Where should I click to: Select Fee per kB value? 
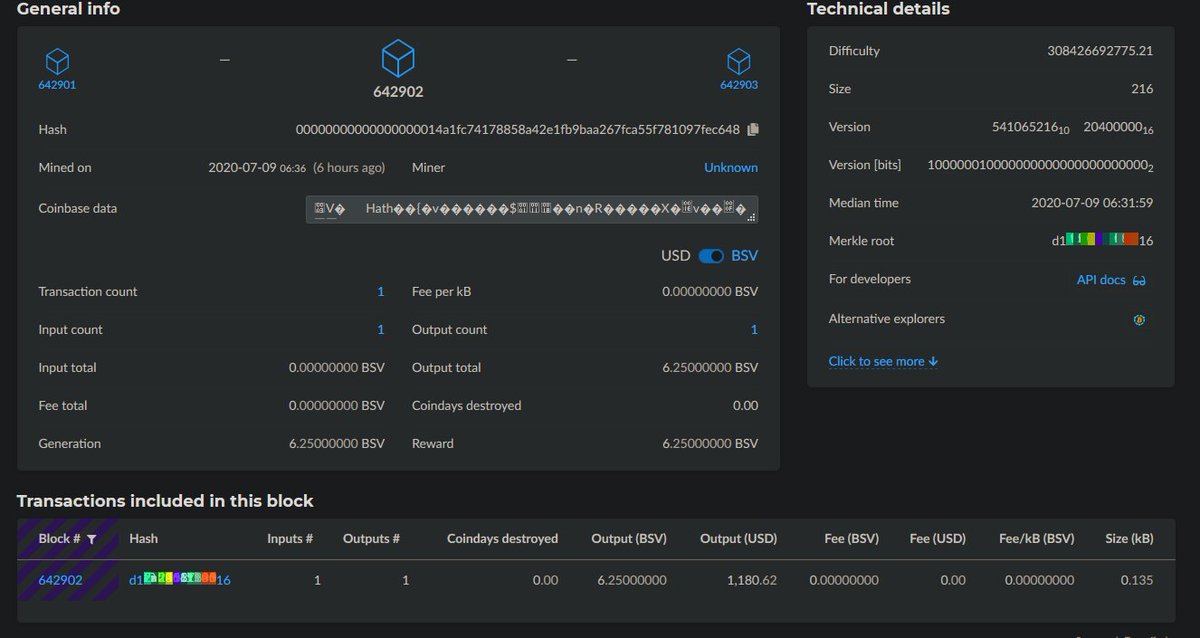coord(710,292)
